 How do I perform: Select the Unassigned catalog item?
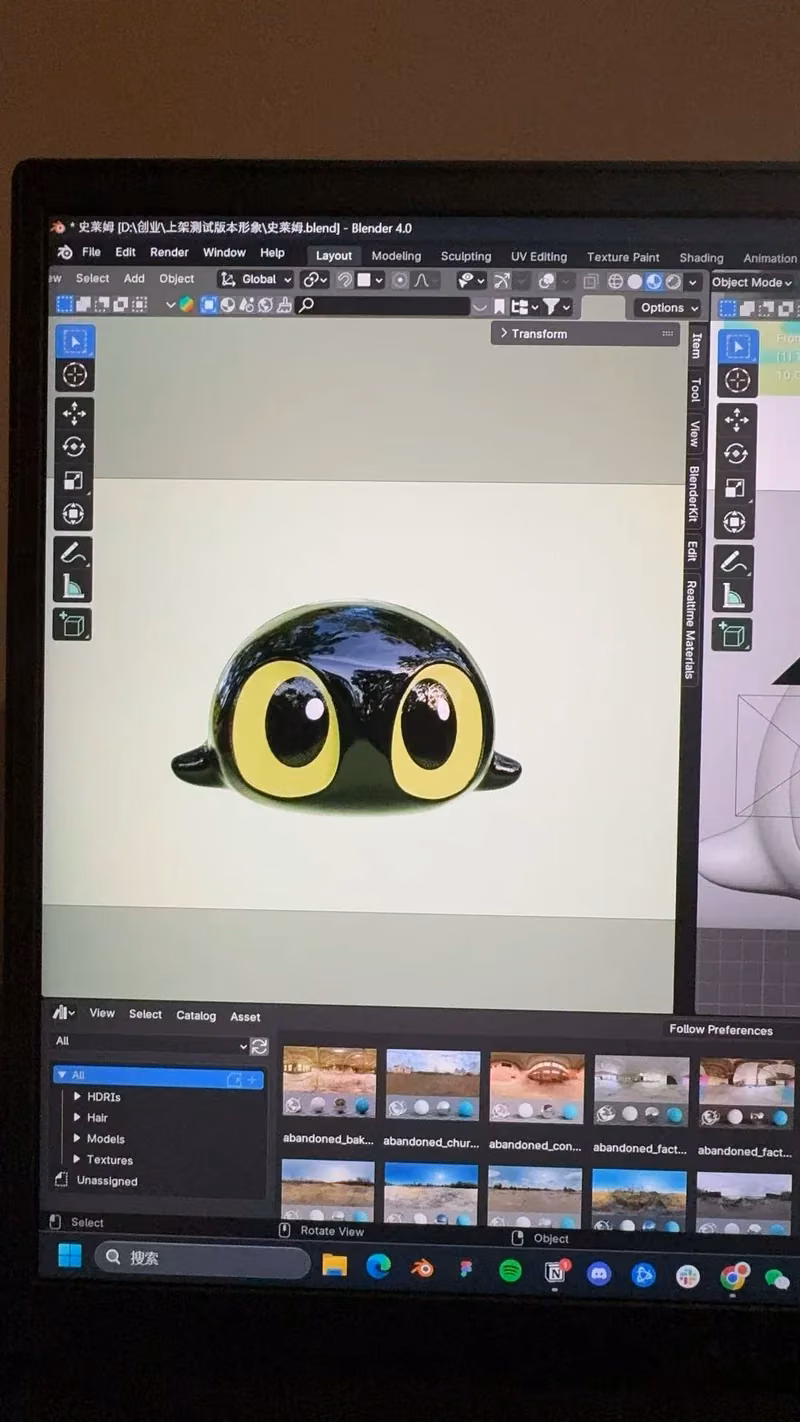point(107,1181)
